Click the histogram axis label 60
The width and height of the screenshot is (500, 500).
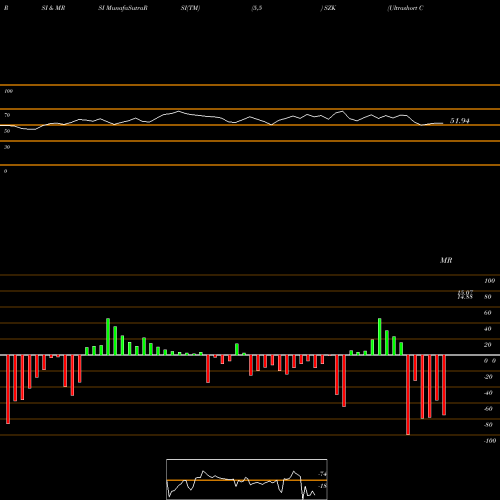coord(488,313)
